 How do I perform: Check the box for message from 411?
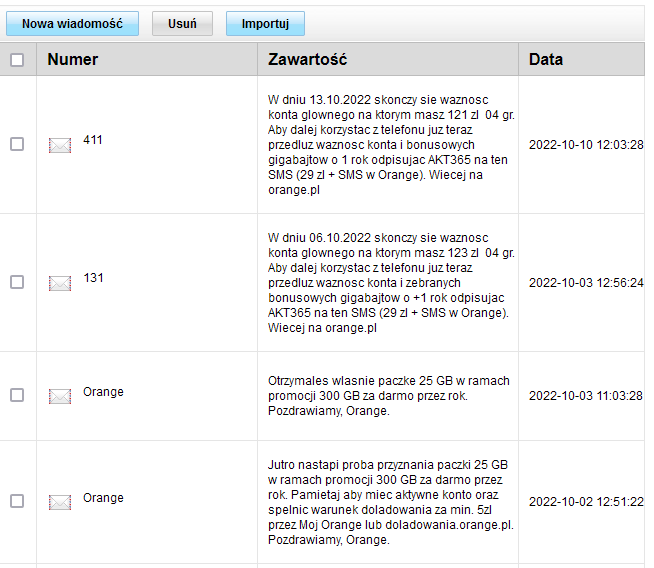17,144
